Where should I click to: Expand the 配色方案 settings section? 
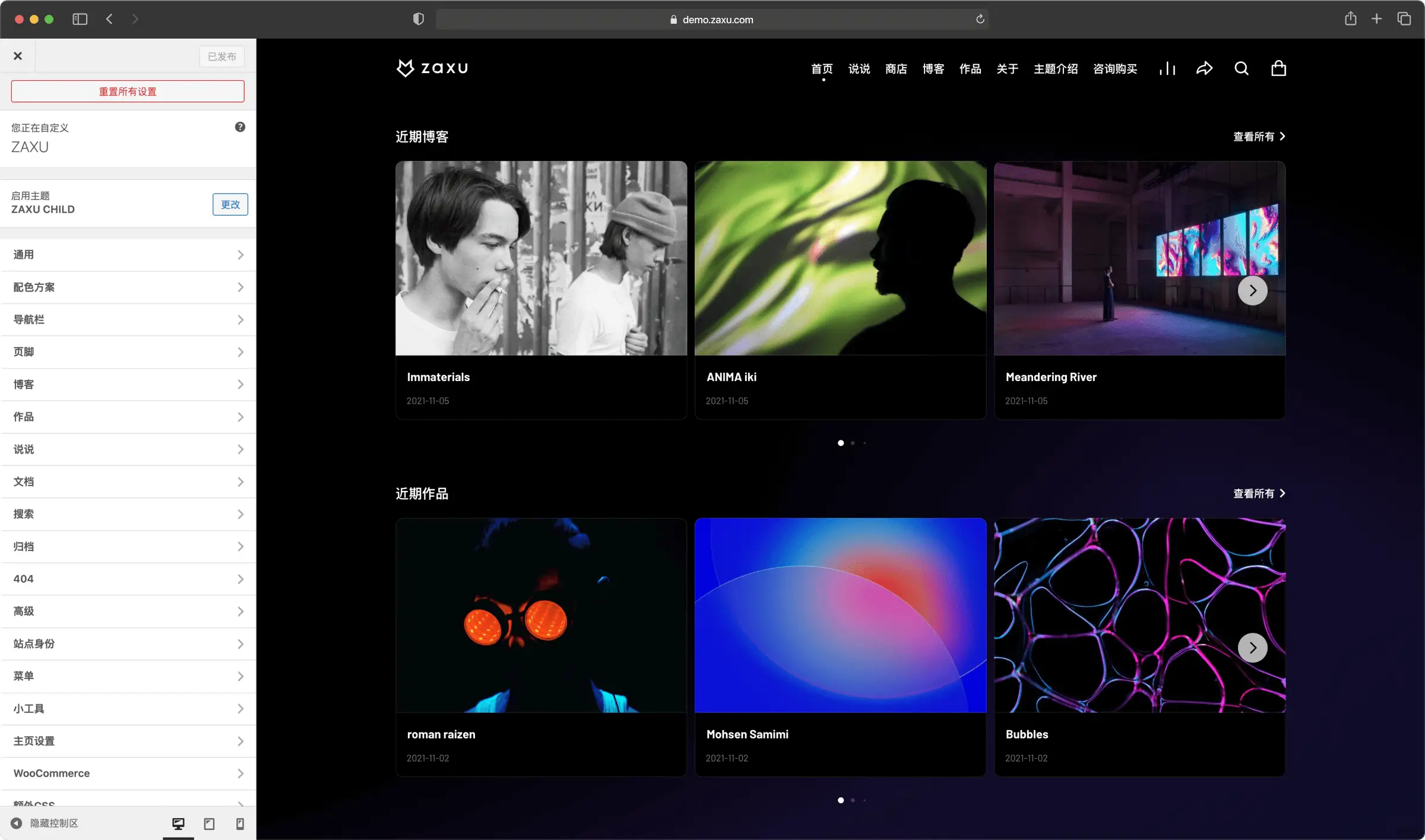click(x=128, y=287)
